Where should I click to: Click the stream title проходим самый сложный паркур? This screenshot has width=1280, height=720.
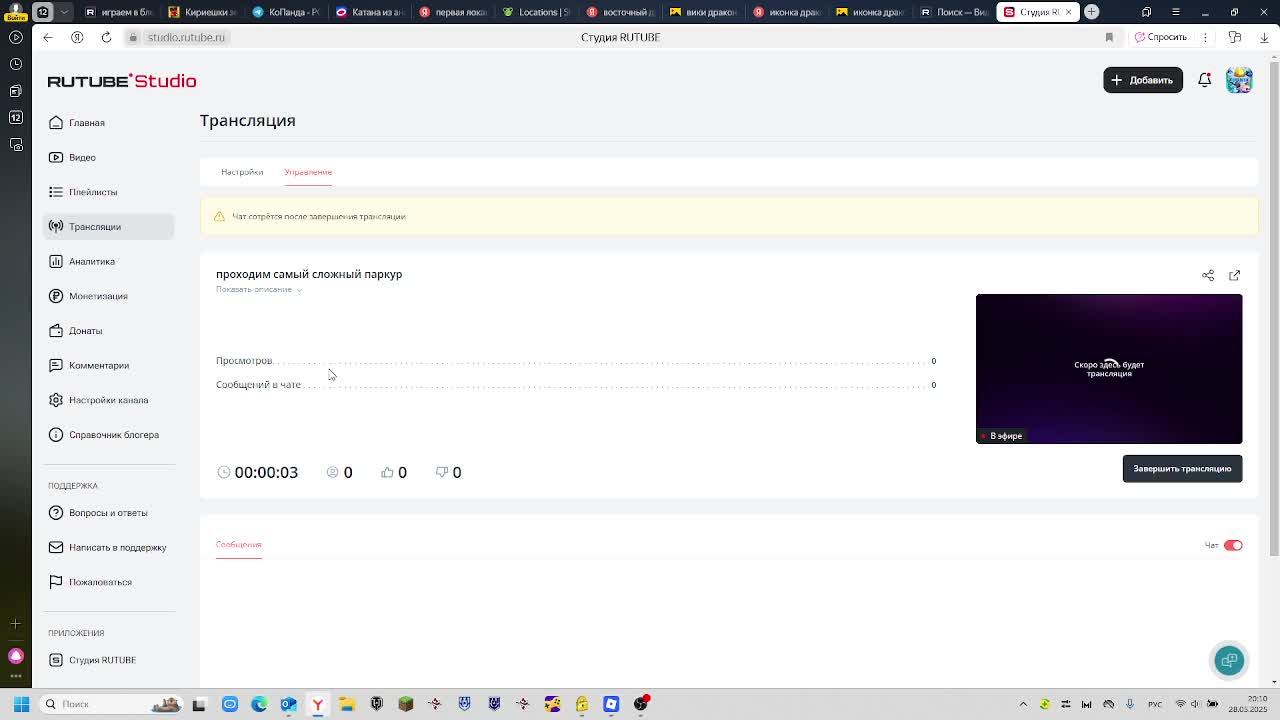click(x=309, y=274)
